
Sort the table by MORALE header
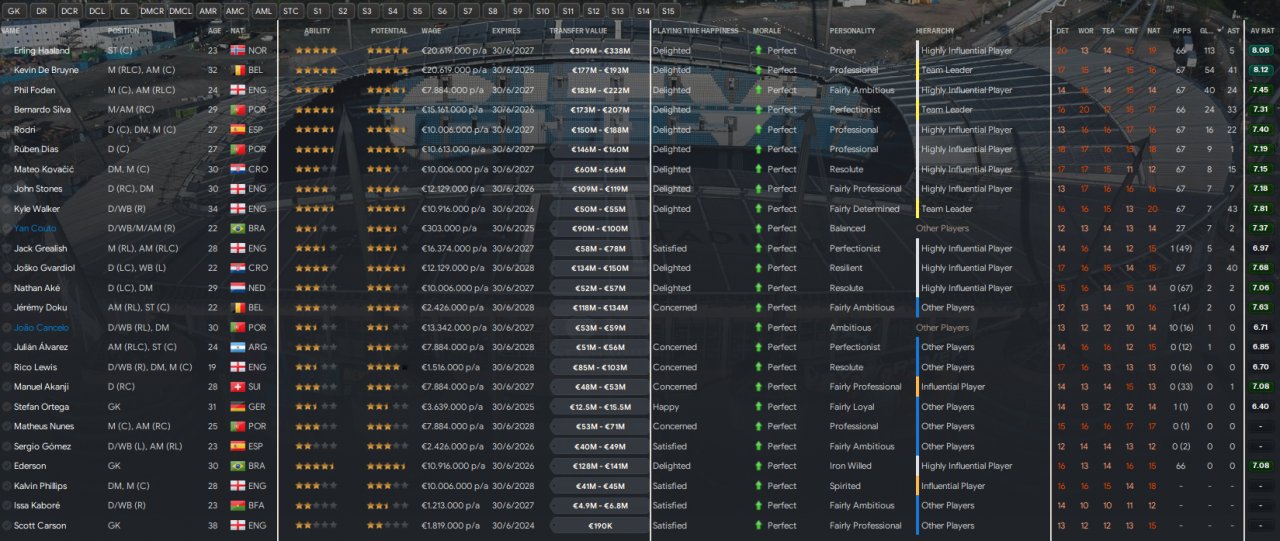(x=768, y=31)
